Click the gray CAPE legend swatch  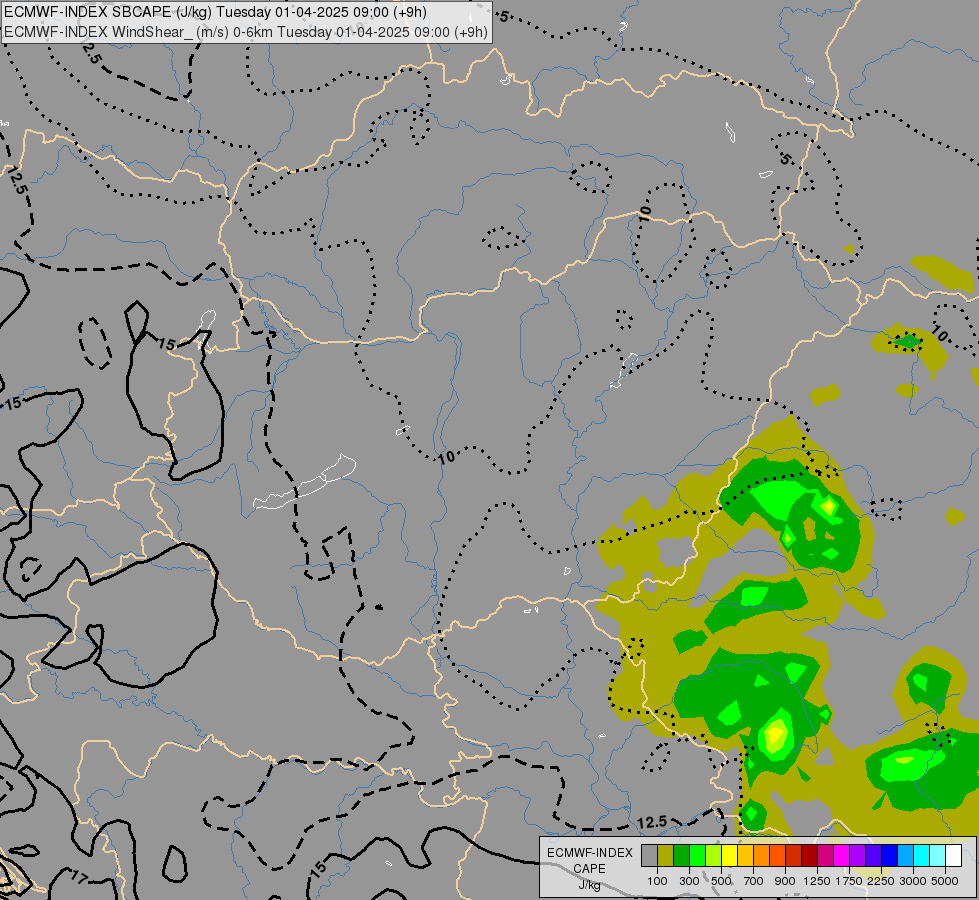click(649, 856)
